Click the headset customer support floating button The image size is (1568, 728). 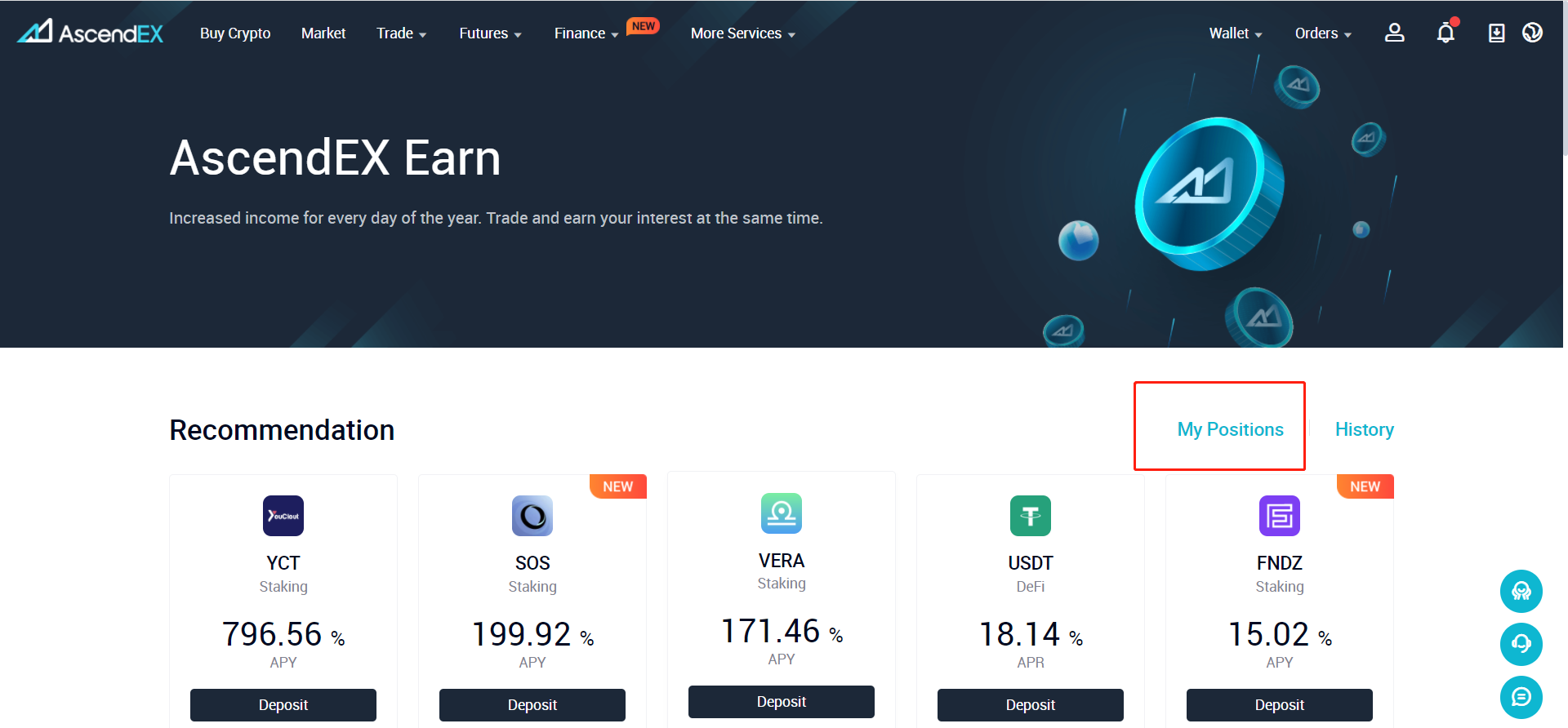click(1521, 644)
